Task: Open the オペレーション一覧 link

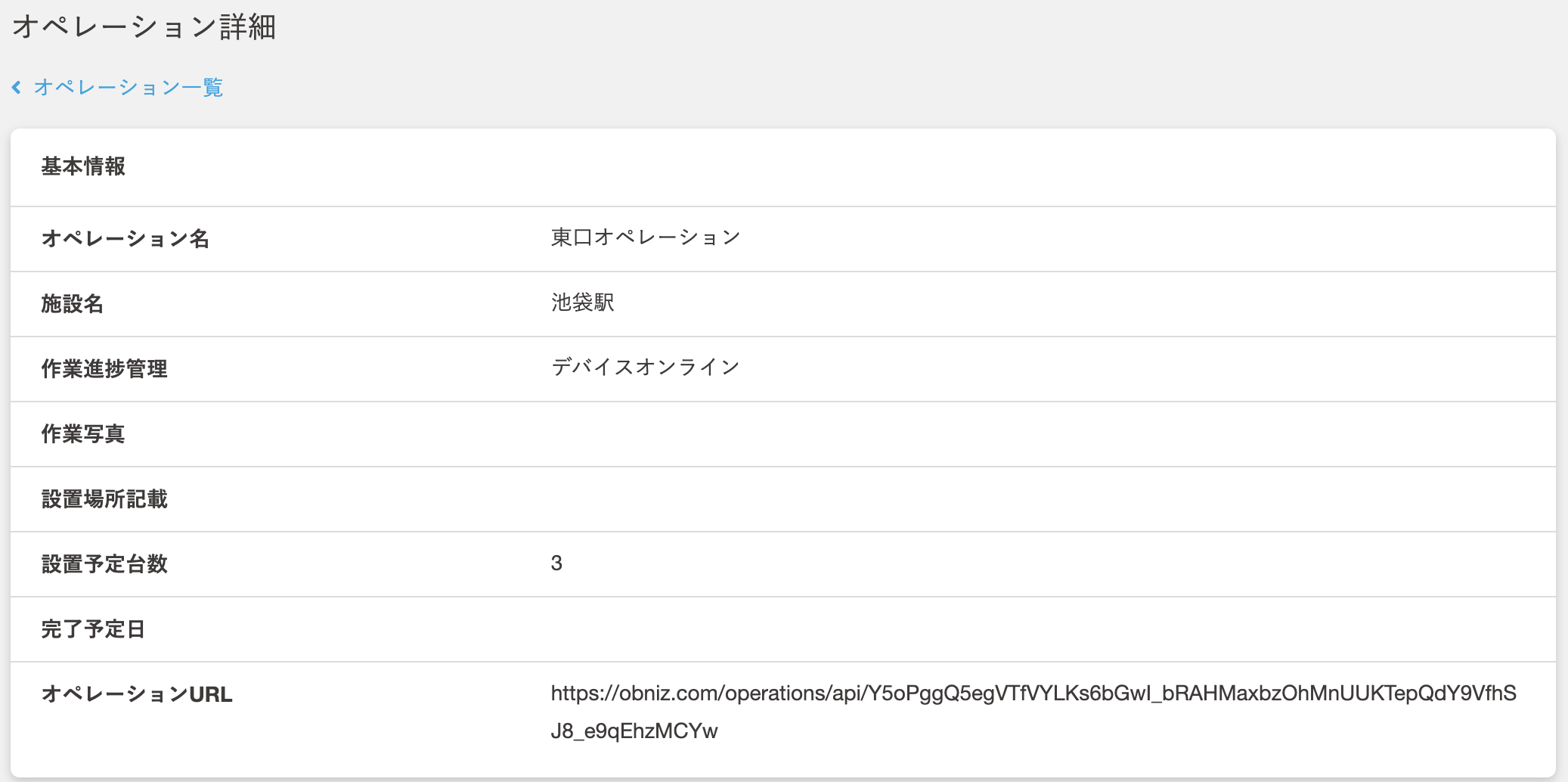Action: [x=128, y=88]
